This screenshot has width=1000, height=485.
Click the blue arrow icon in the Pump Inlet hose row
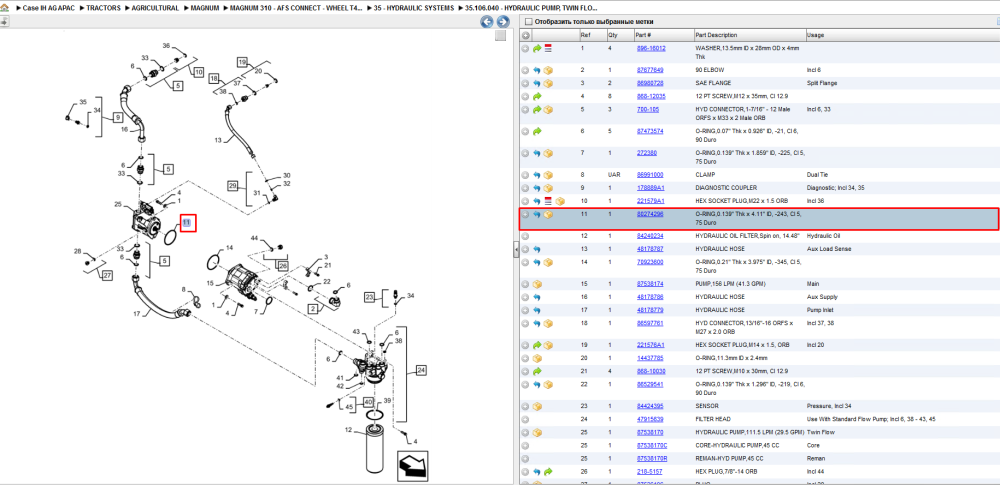[536, 310]
